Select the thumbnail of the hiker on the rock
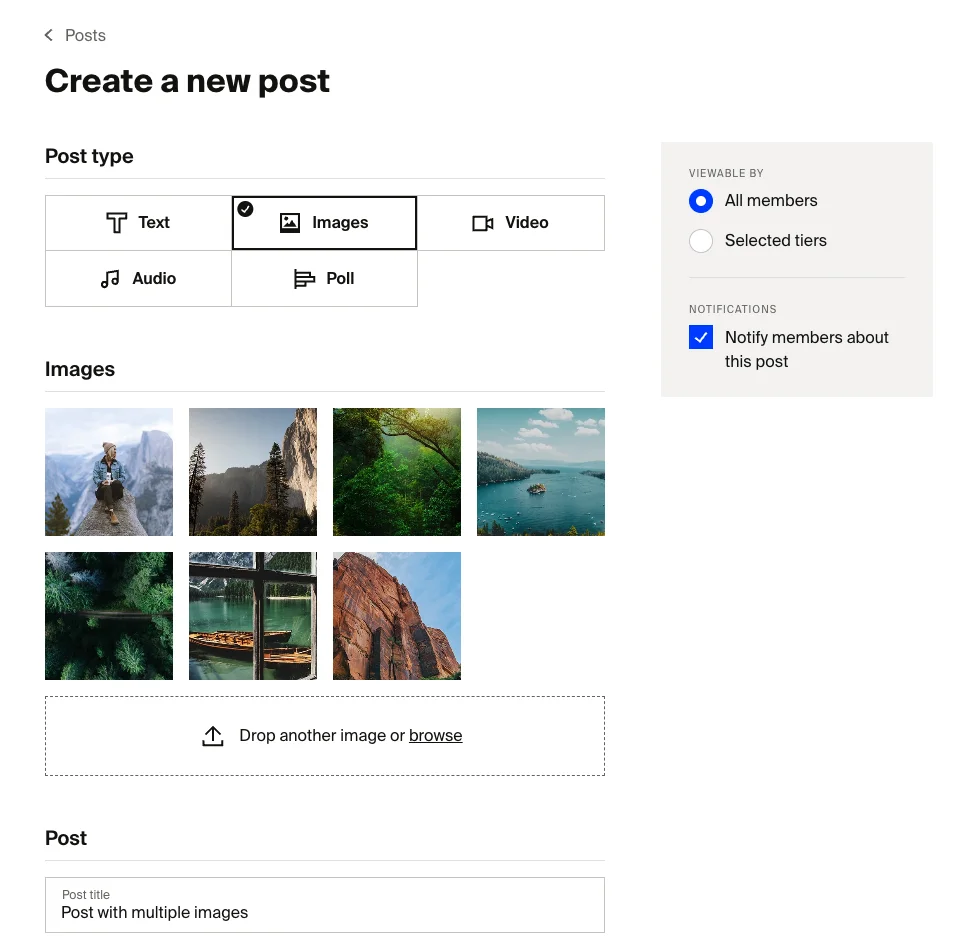 click(x=109, y=471)
